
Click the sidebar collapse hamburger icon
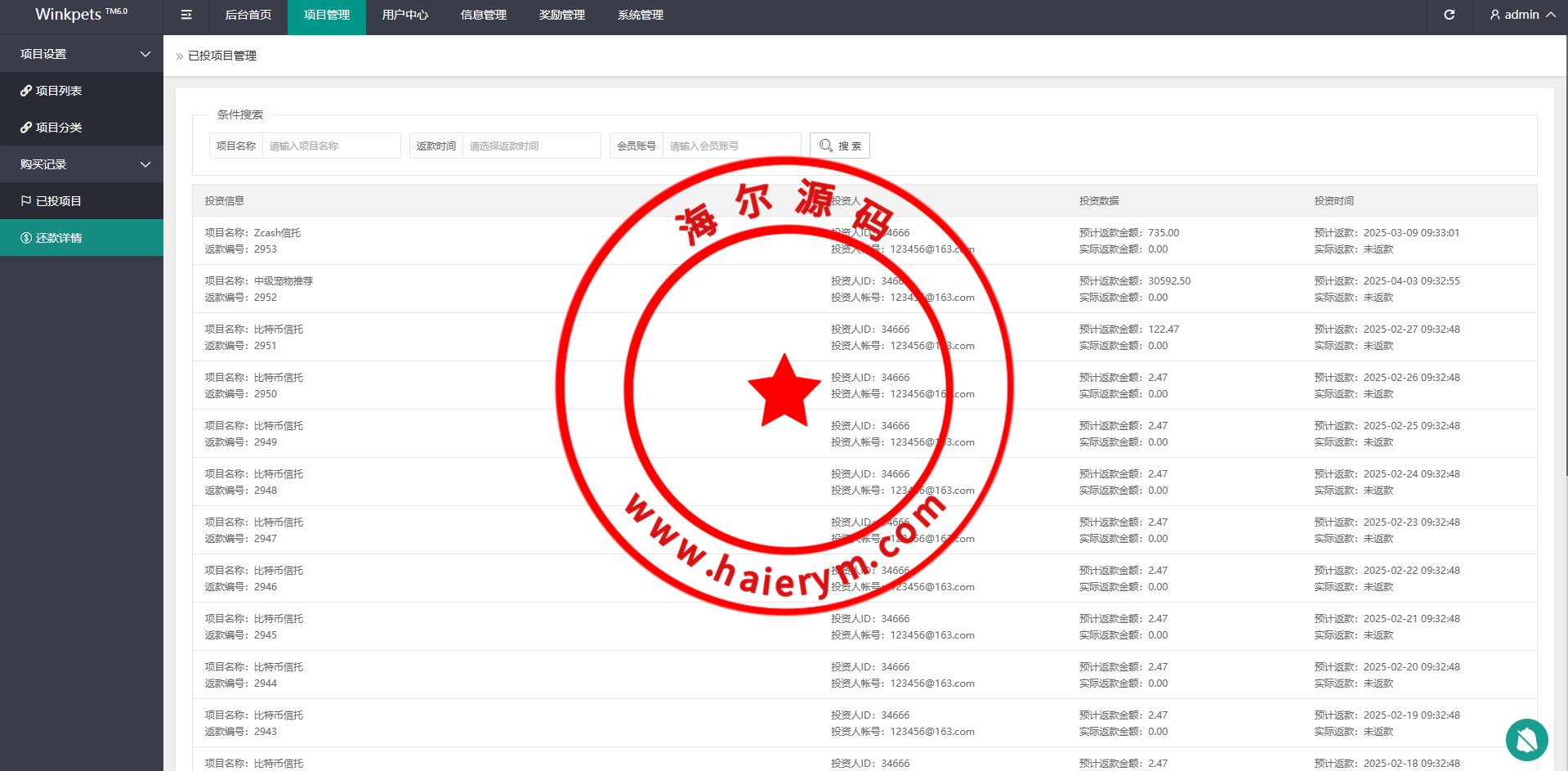point(186,15)
